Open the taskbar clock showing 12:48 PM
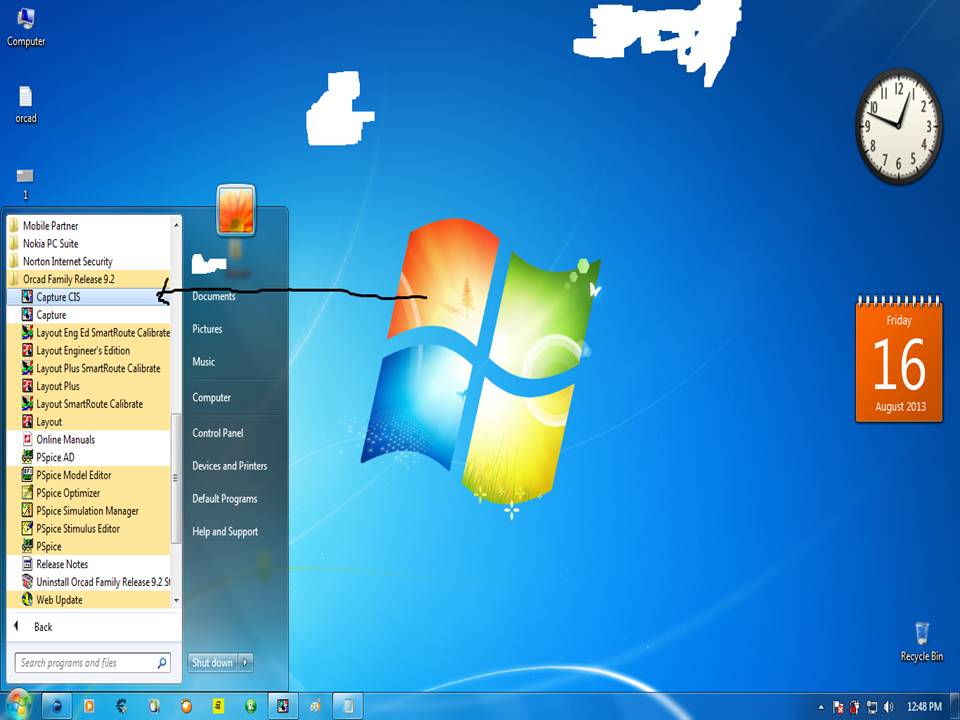This screenshot has width=960, height=720. [x=924, y=707]
